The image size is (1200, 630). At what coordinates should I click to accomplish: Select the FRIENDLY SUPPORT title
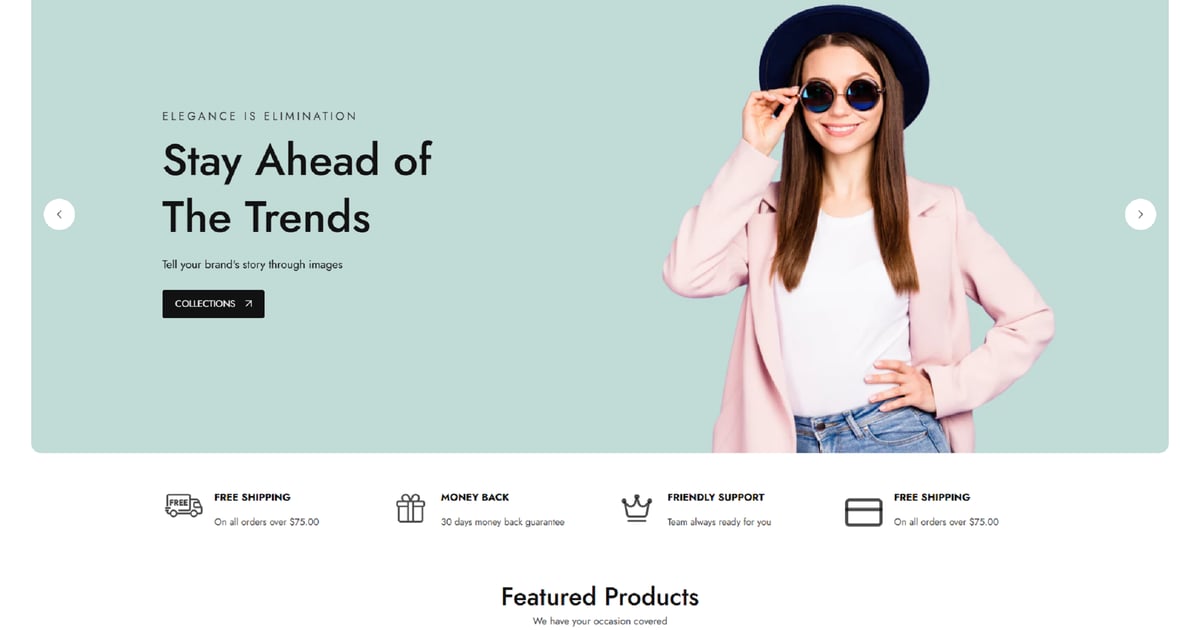pyautogui.click(x=716, y=497)
